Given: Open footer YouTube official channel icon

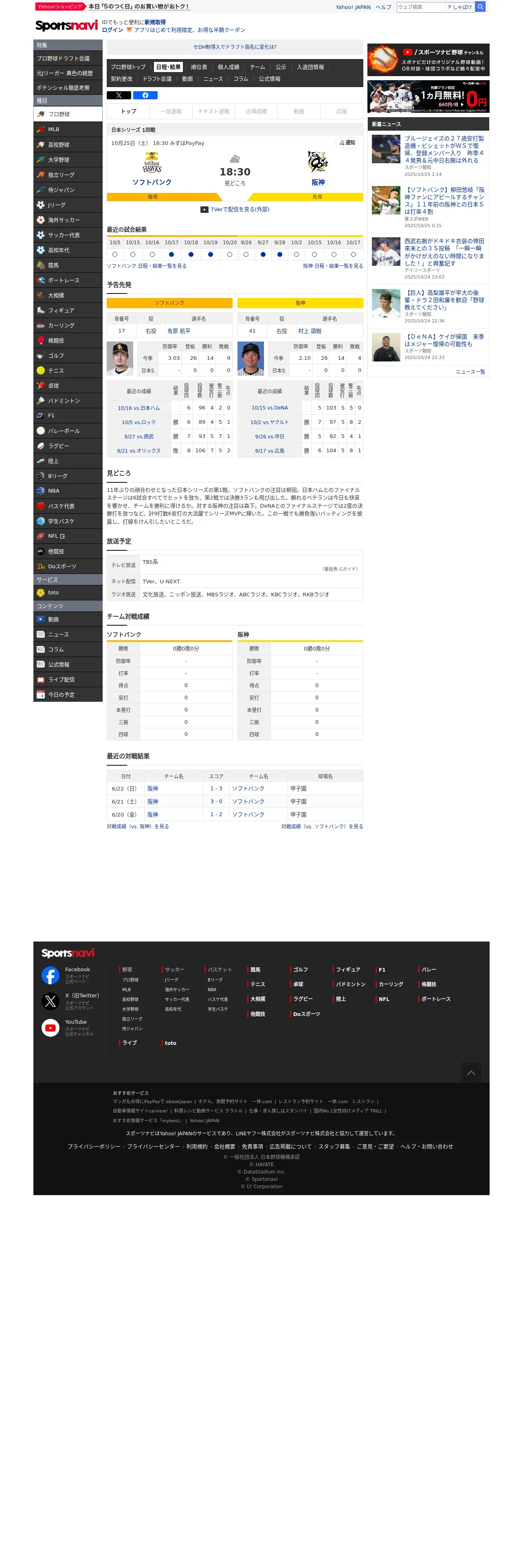Looking at the screenshot, I should [x=51, y=1028].
